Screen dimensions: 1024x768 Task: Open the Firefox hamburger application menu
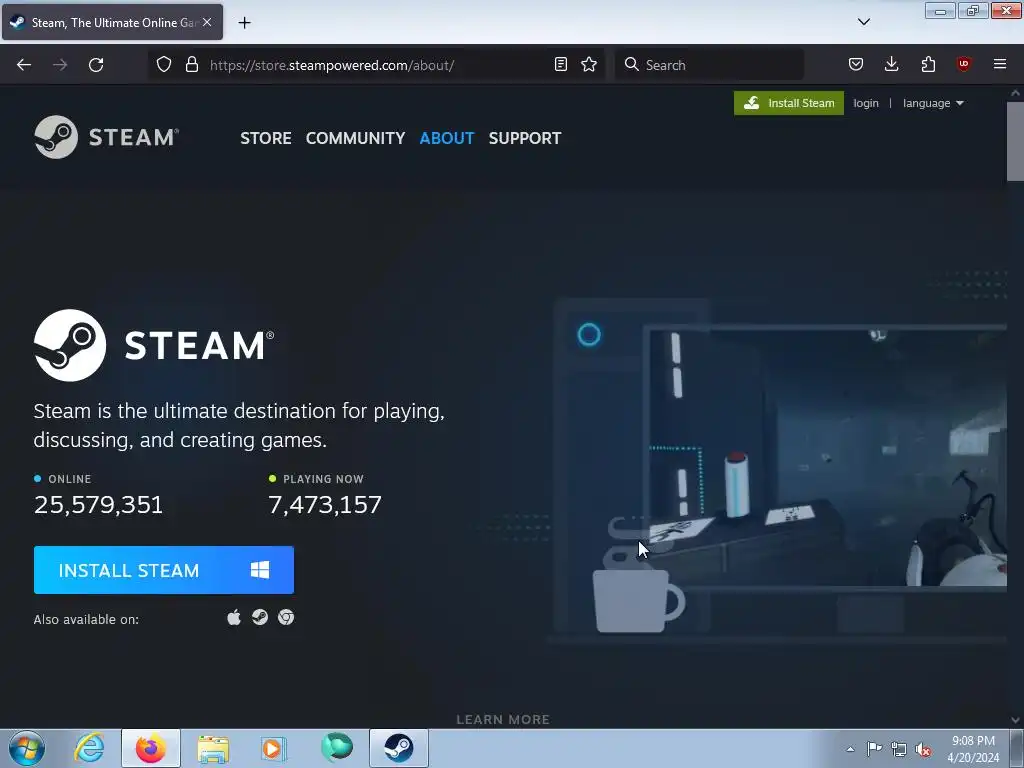tap(1000, 64)
